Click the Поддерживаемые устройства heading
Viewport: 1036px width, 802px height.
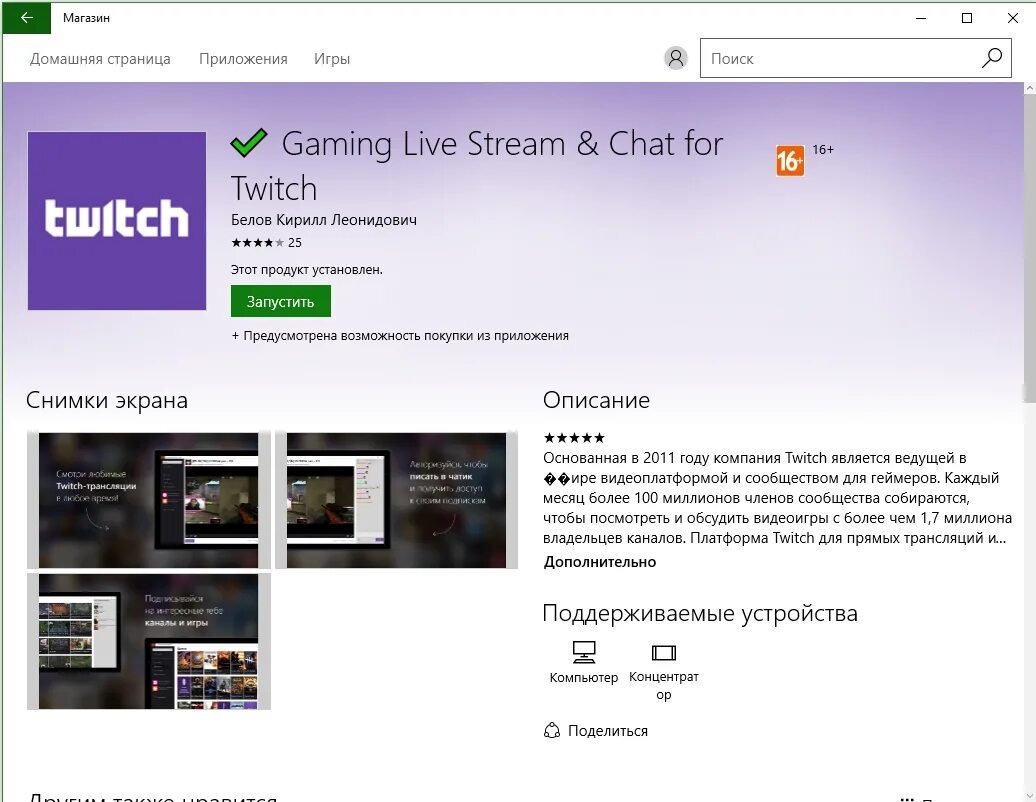[x=700, y=613]
